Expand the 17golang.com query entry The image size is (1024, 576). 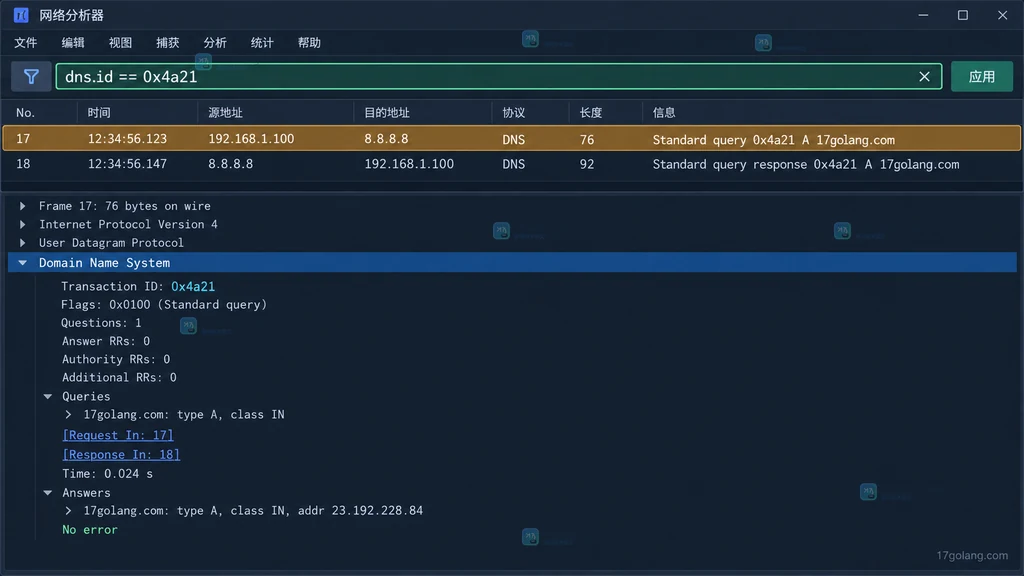pyautogui.click(x=69, y=415)
